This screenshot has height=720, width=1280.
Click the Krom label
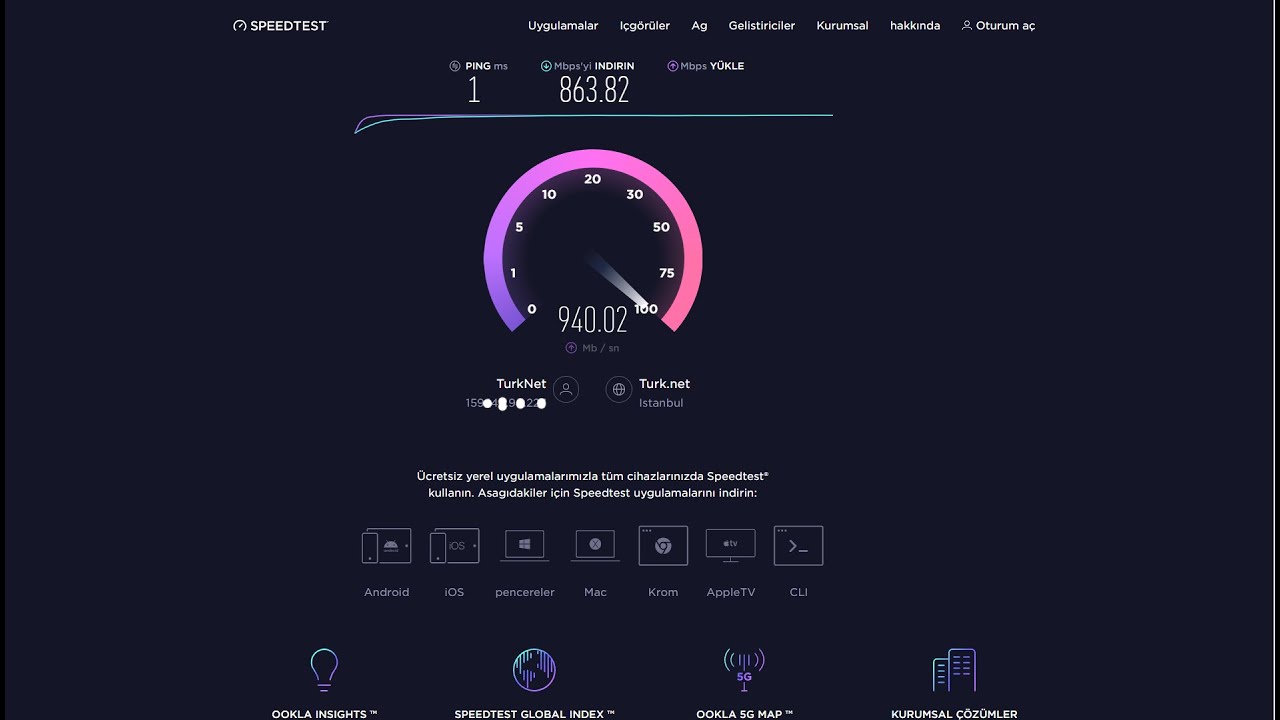click(x=663, y=592)
